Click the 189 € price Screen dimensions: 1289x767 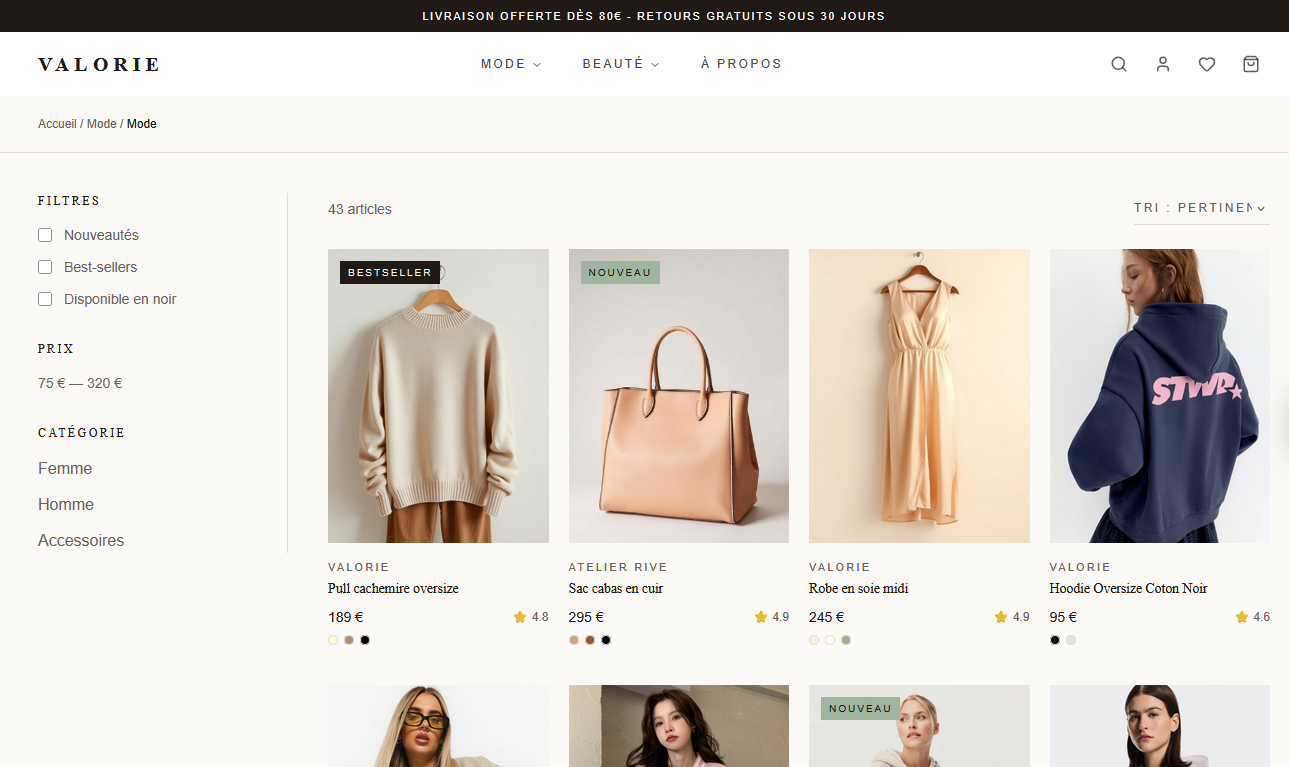[x=346, y=617]
